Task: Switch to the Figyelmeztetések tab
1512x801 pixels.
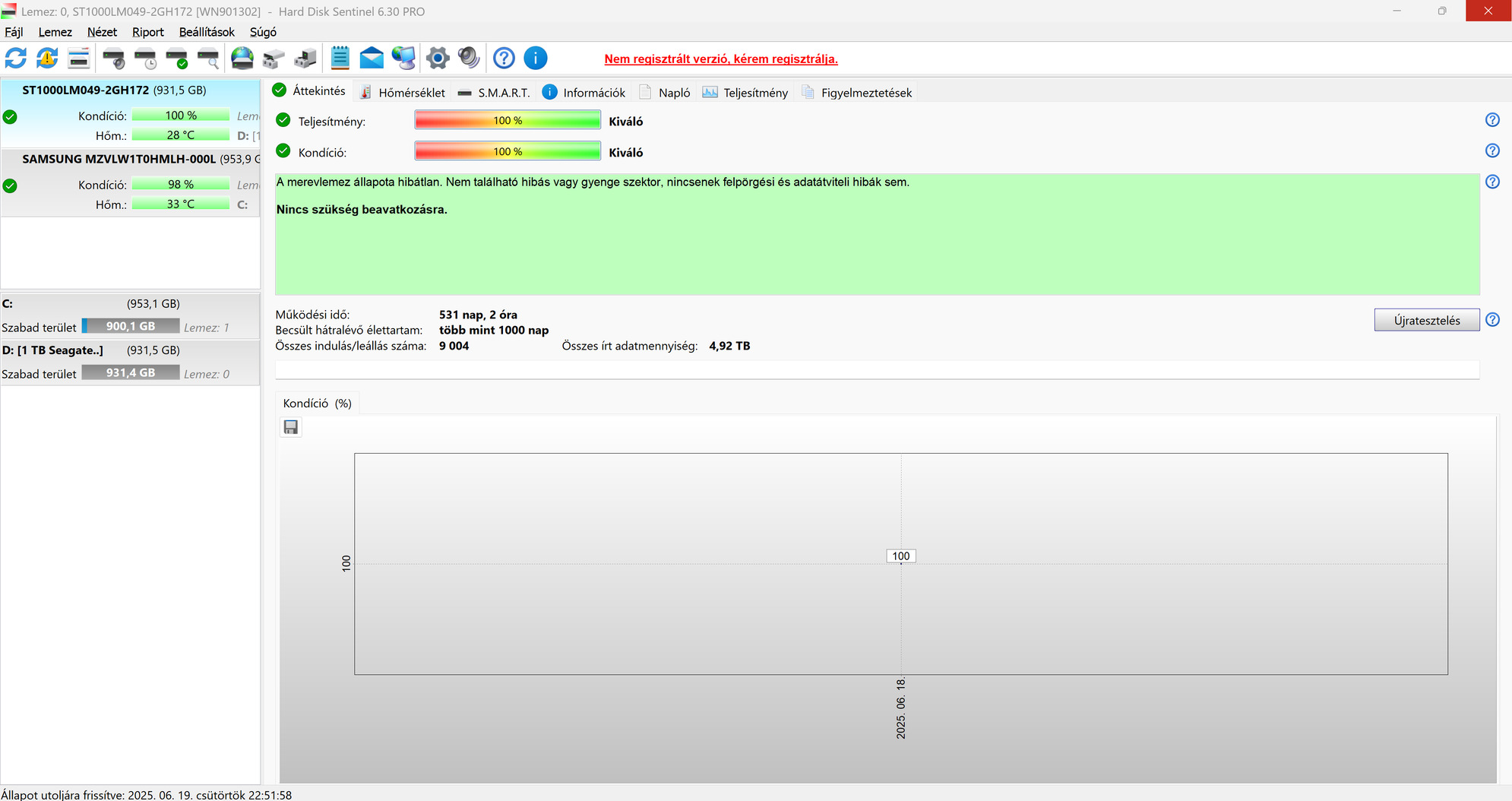Action: (x=856, y=92)
